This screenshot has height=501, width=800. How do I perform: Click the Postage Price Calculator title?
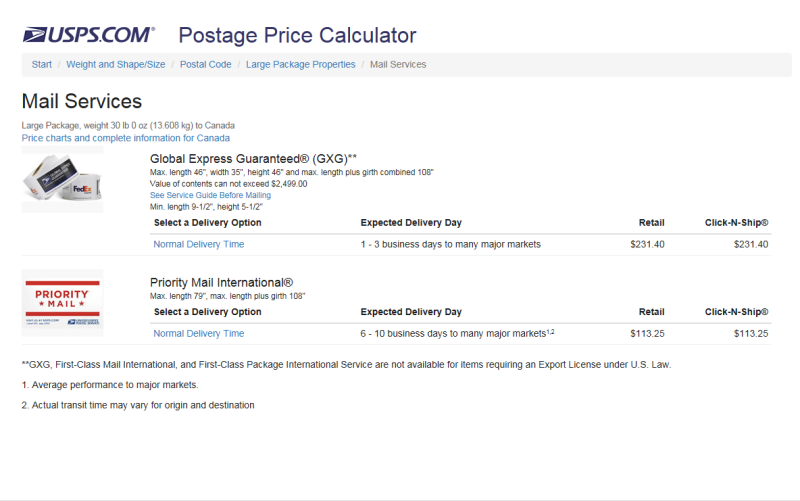click(297, 35)
